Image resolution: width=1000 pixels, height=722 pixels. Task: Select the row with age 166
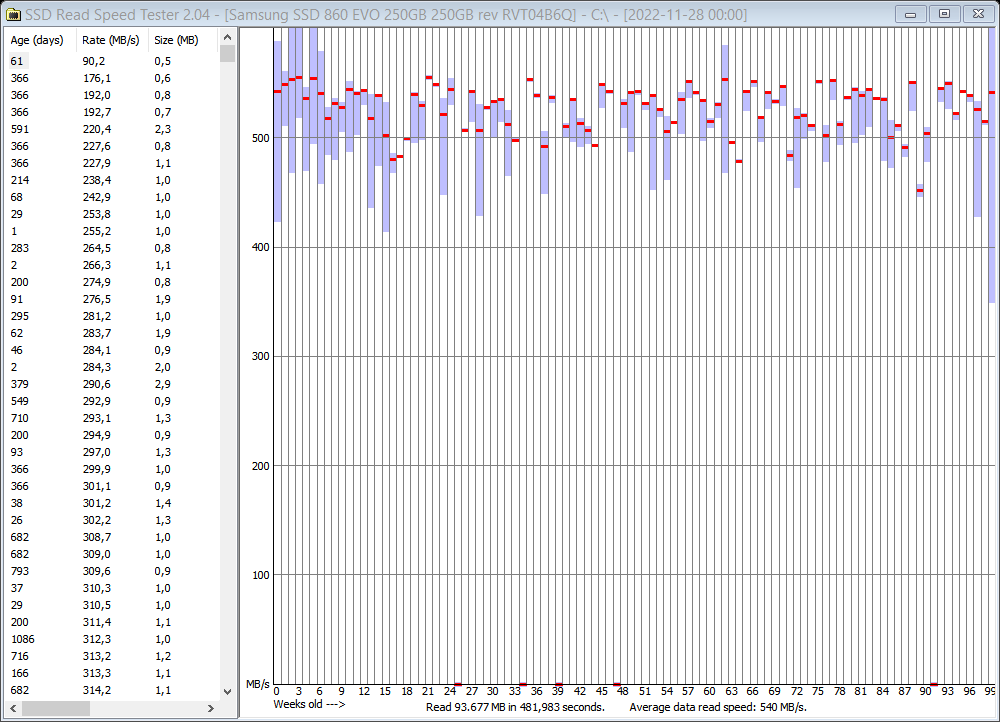(112, 674)
